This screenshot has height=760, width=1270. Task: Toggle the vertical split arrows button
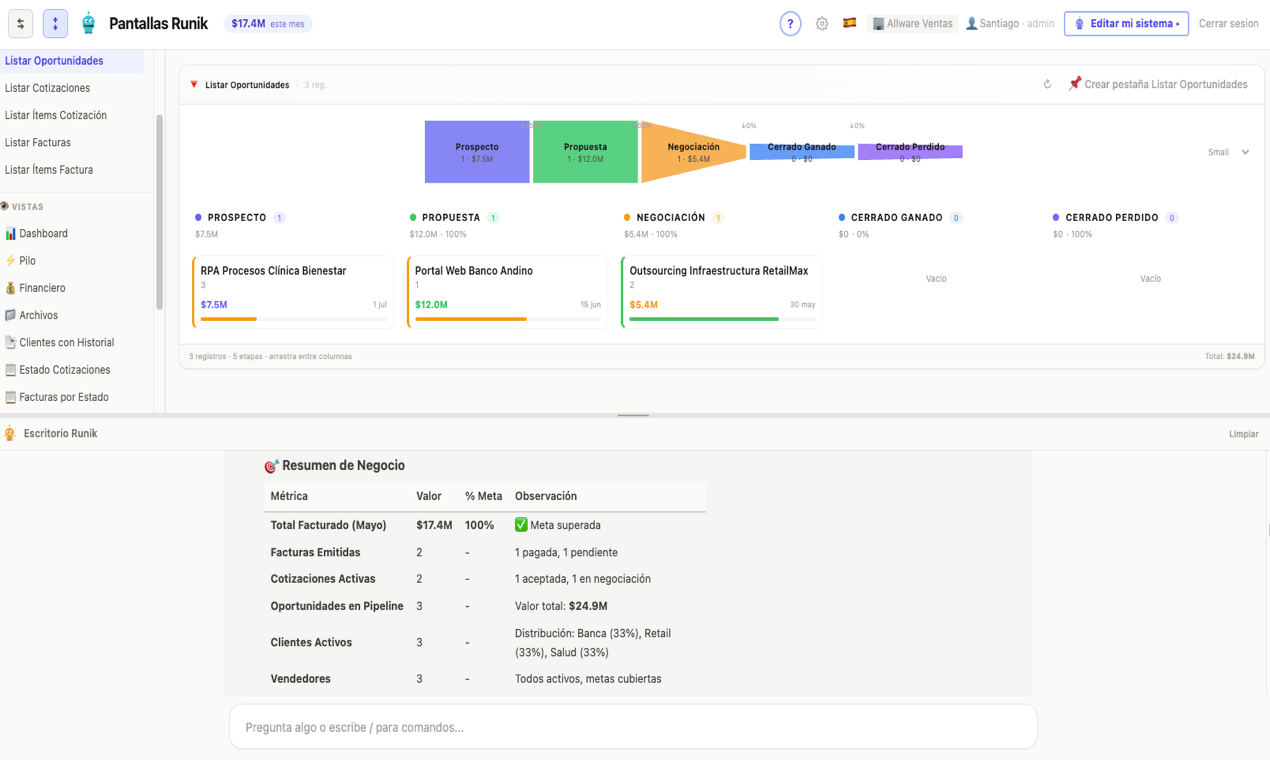click(x=55, y=23)
